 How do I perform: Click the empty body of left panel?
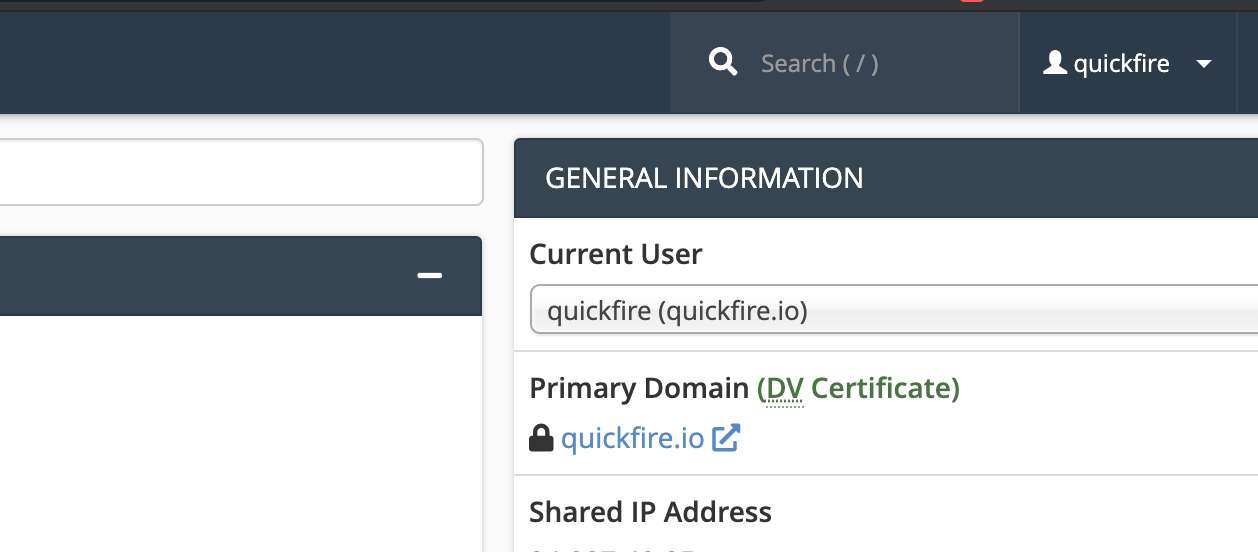[240, 430]
